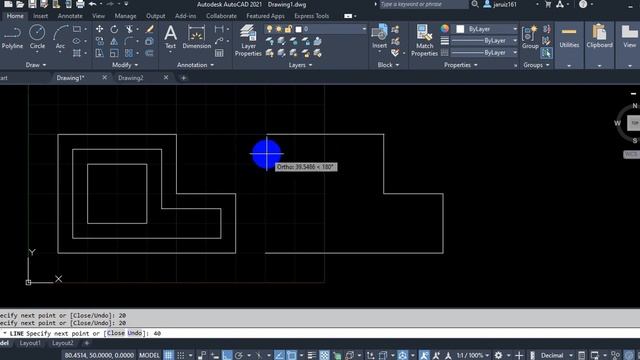Open the object color ByLayer dropdown
The width and height of the screenshot is (640, 360).
pos(487,29)
